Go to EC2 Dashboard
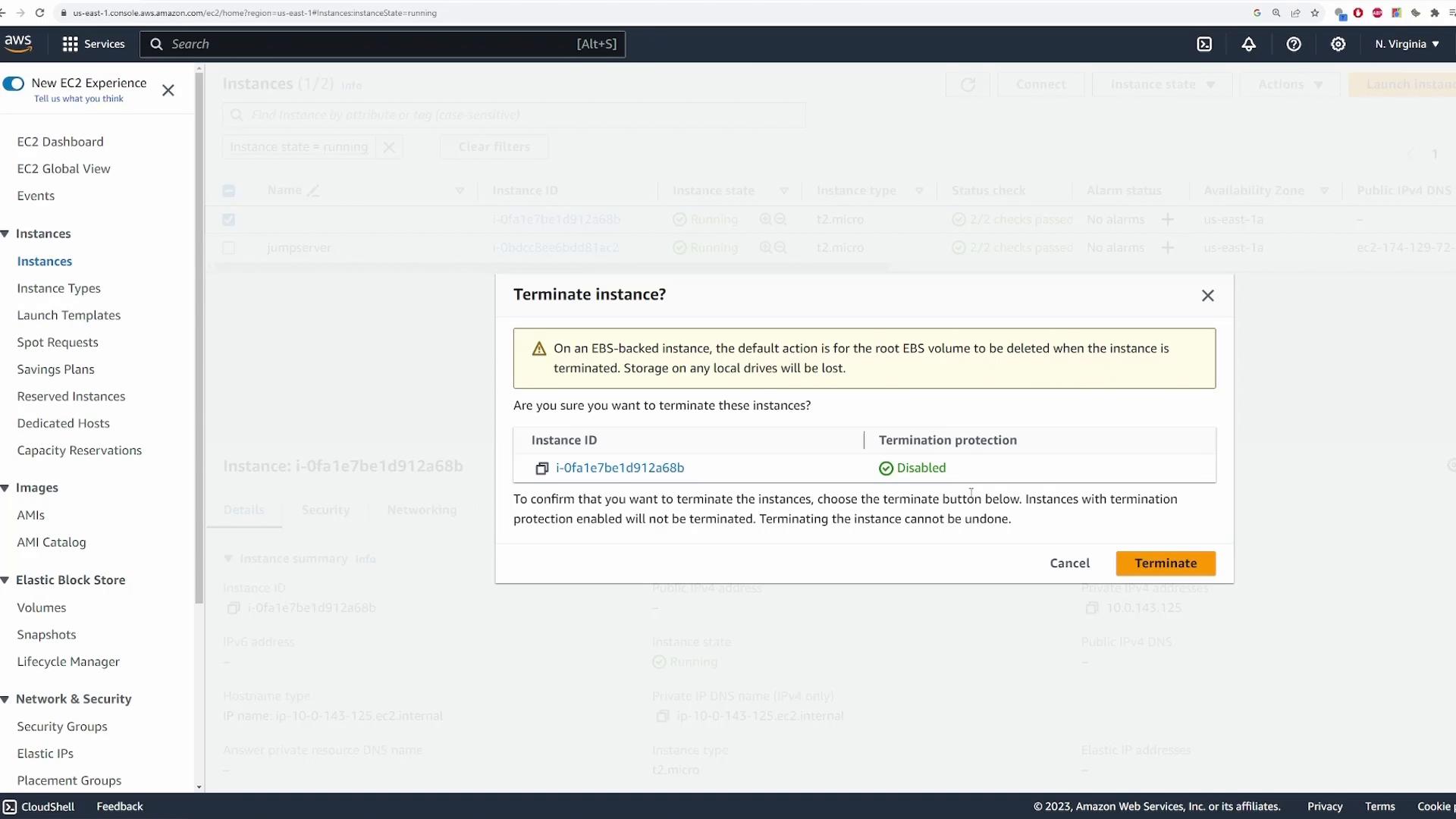 pos(60,142)
